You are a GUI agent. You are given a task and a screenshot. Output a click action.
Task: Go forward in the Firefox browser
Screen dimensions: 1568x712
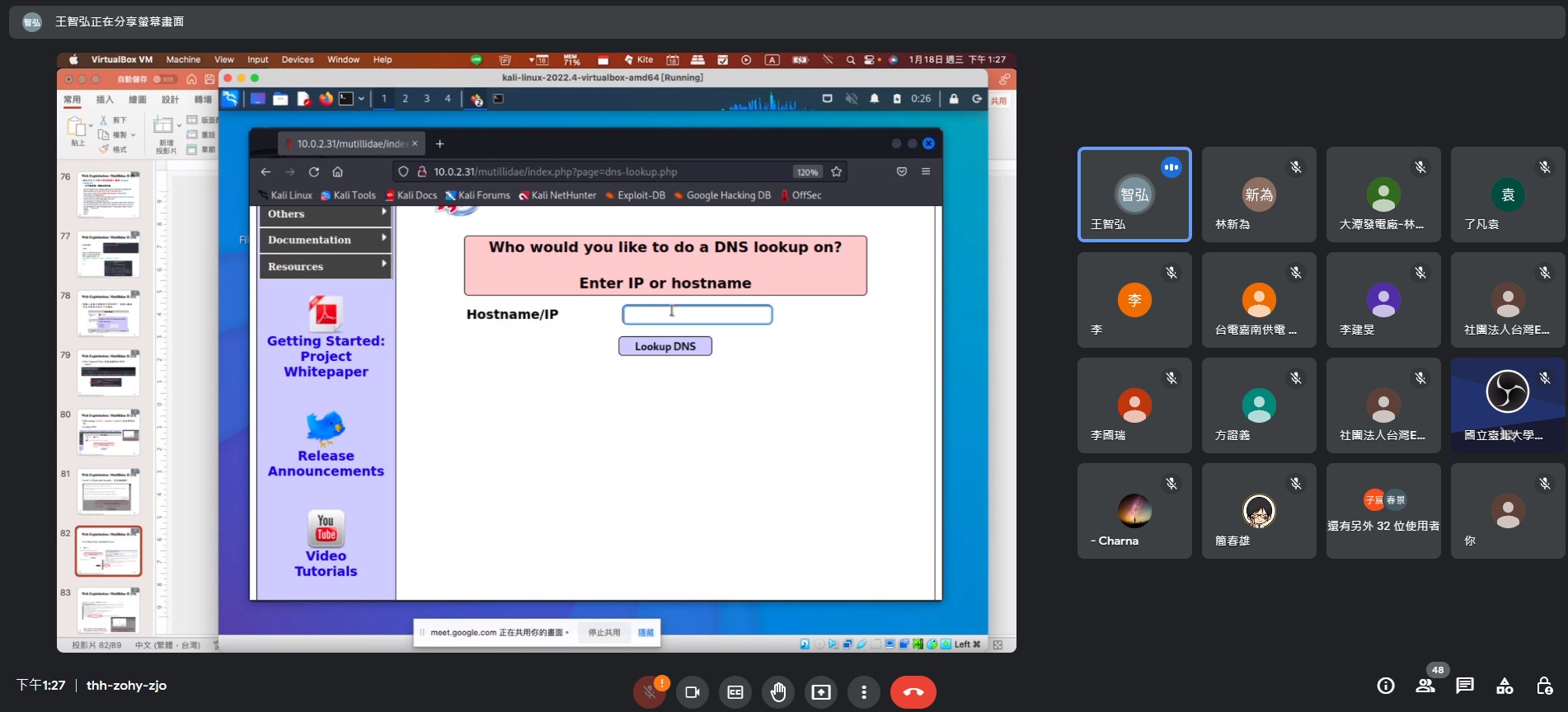289,172
